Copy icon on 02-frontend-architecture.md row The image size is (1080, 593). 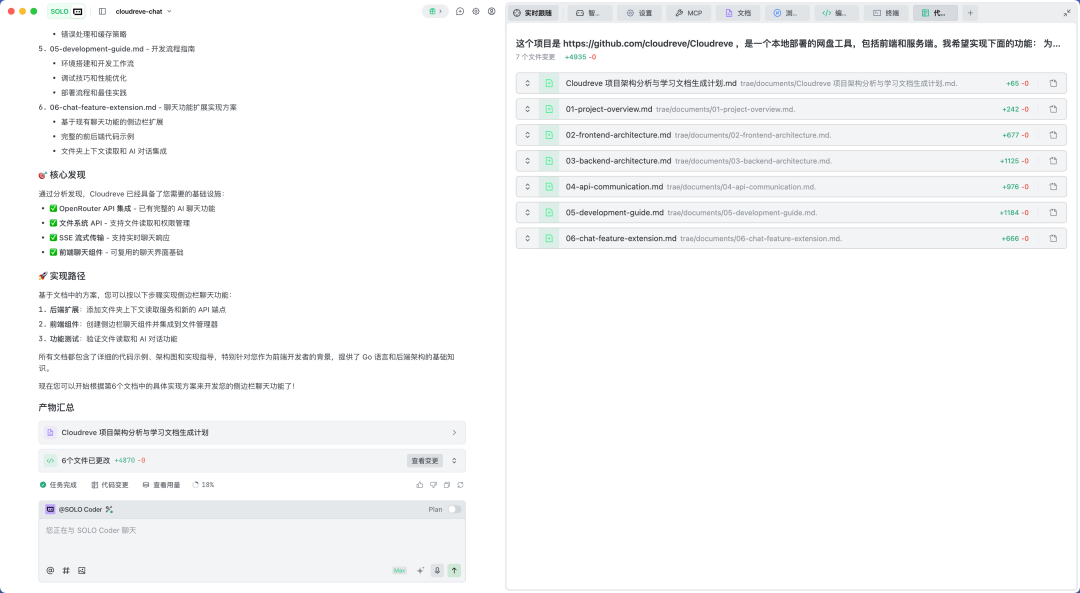[1053, 135]
